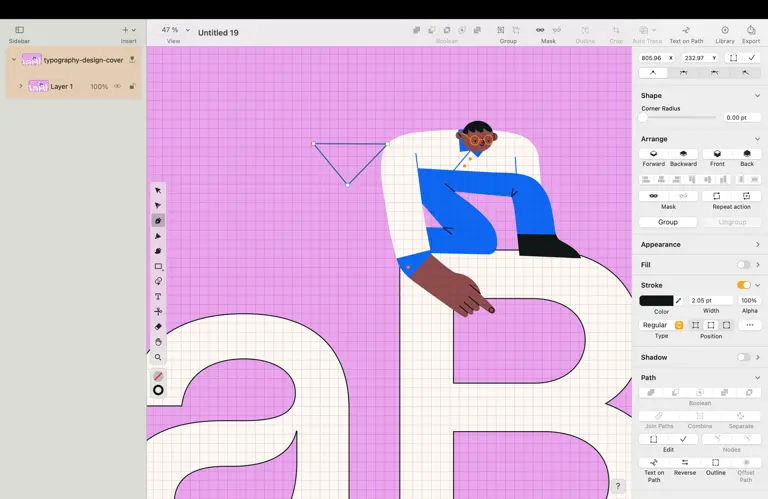
Task: Toggle visibility eye of Layer 1
Action: pyautogui.click(x=118, y=86)
